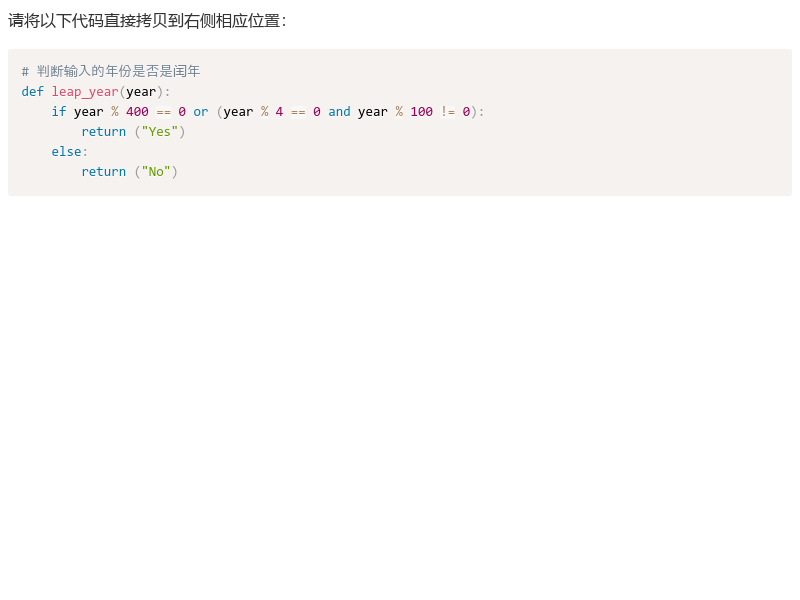Click the (year) parameter in the def line
This screenshot has height=600, width=800.
(141, 92)
